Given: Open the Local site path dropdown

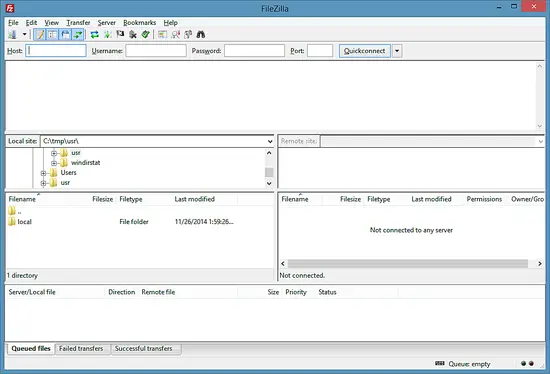Looking at the screenshot, I should (270, 141).
